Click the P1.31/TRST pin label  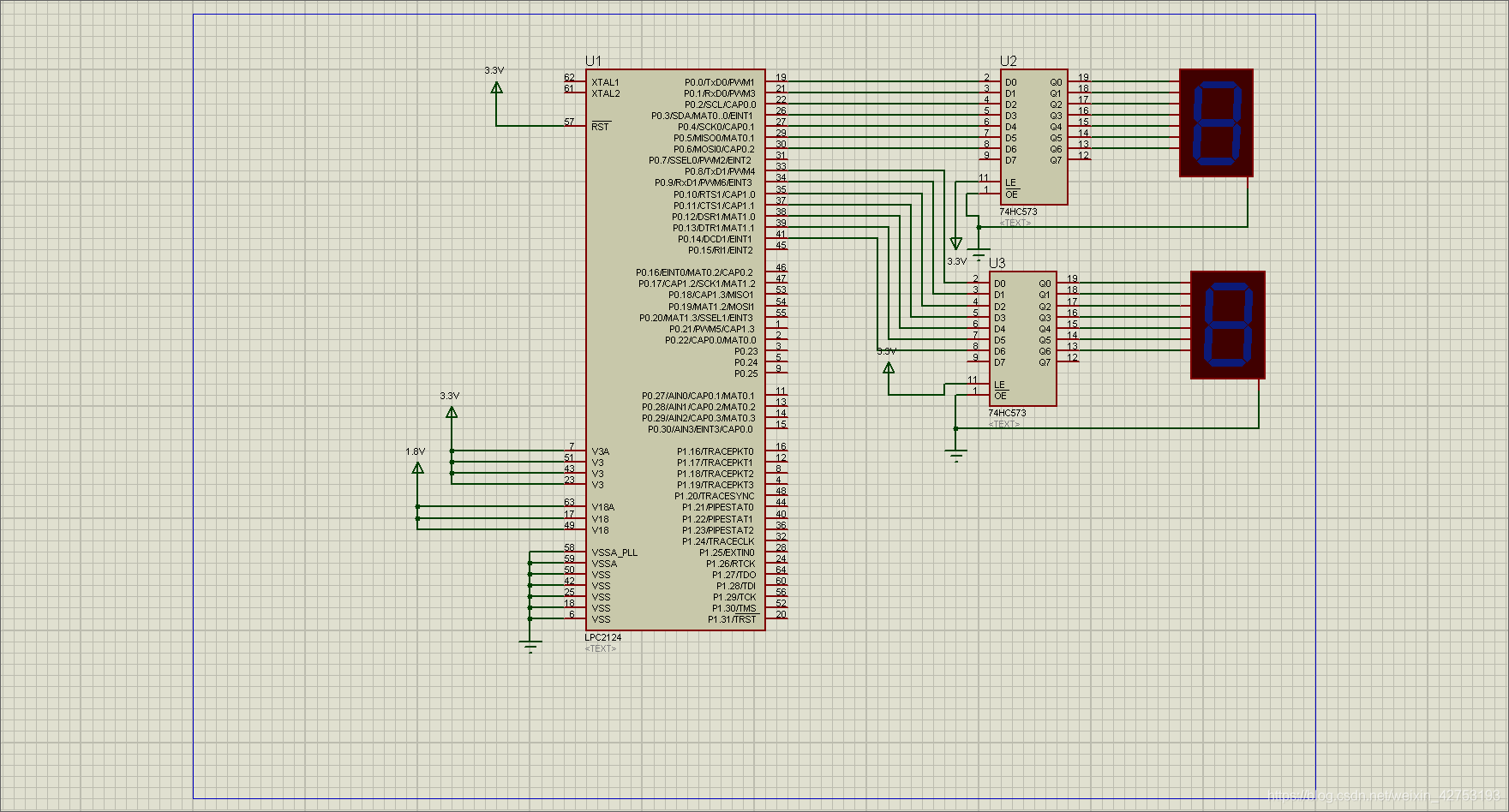733,619
